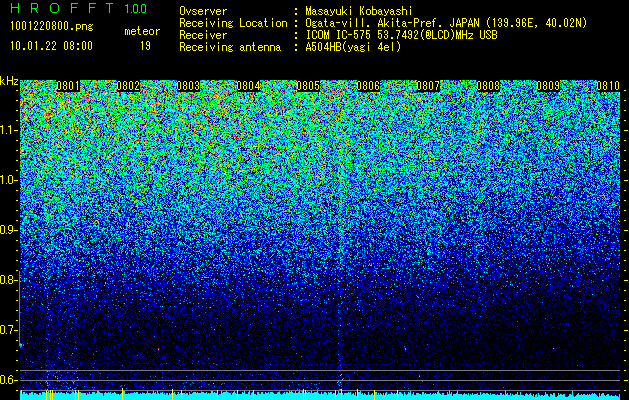Click the 'Receiving Location' label
The image size is (629, 400).
(x=233, y=23)
